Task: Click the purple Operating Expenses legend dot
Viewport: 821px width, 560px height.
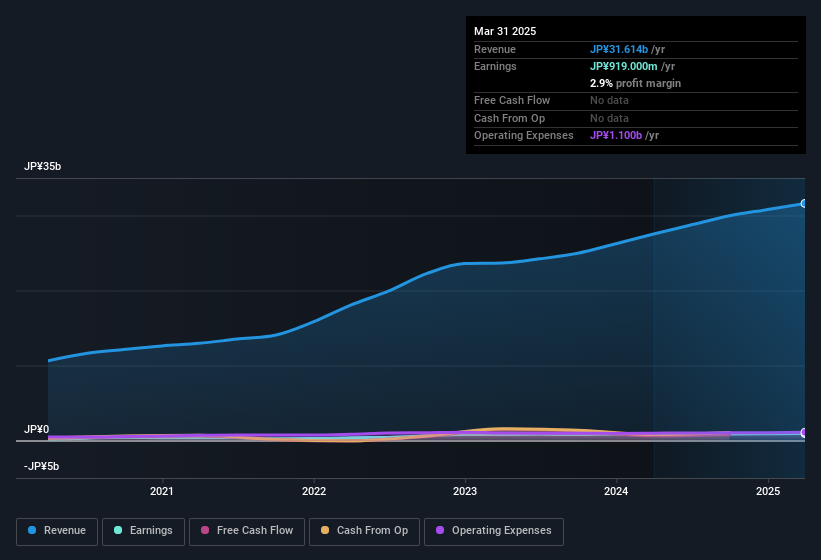Action: [x=440, y=530]
